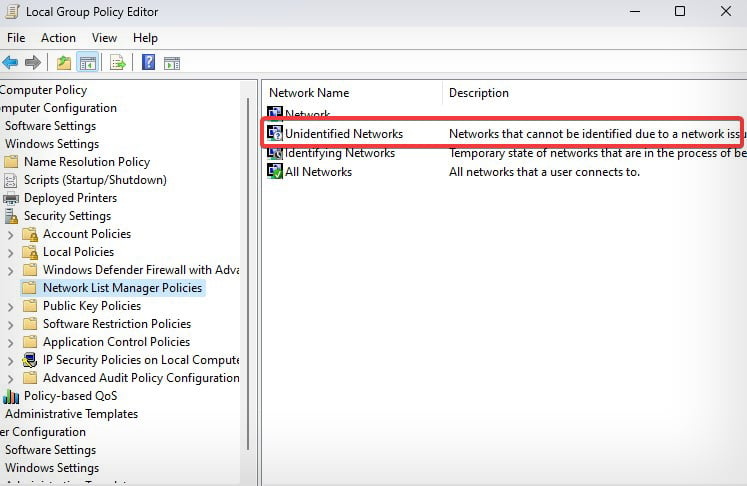The image size is (747, 486).
Task: Toggle the Show/Hide Action Pane icon
Action: 172,63
